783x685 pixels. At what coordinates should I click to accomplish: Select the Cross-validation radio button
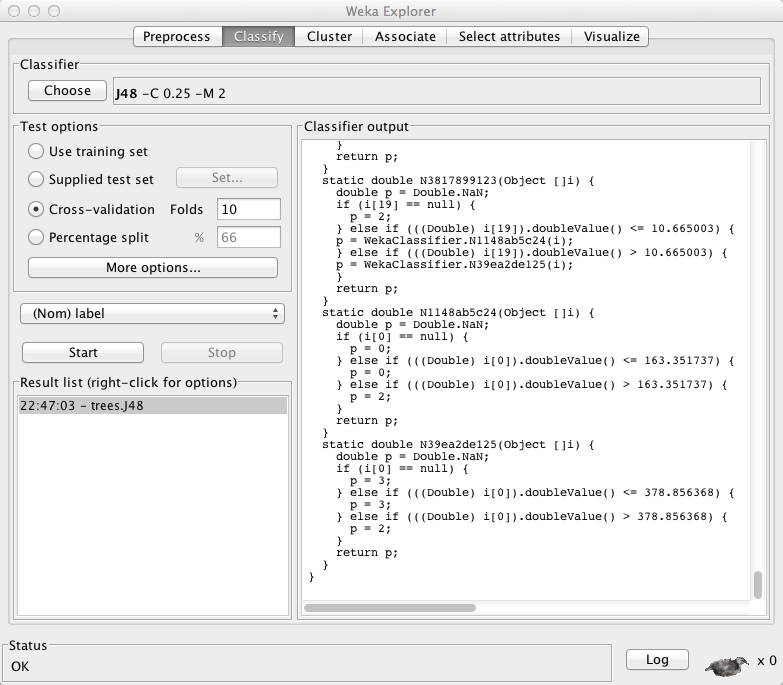coord(36,210)
